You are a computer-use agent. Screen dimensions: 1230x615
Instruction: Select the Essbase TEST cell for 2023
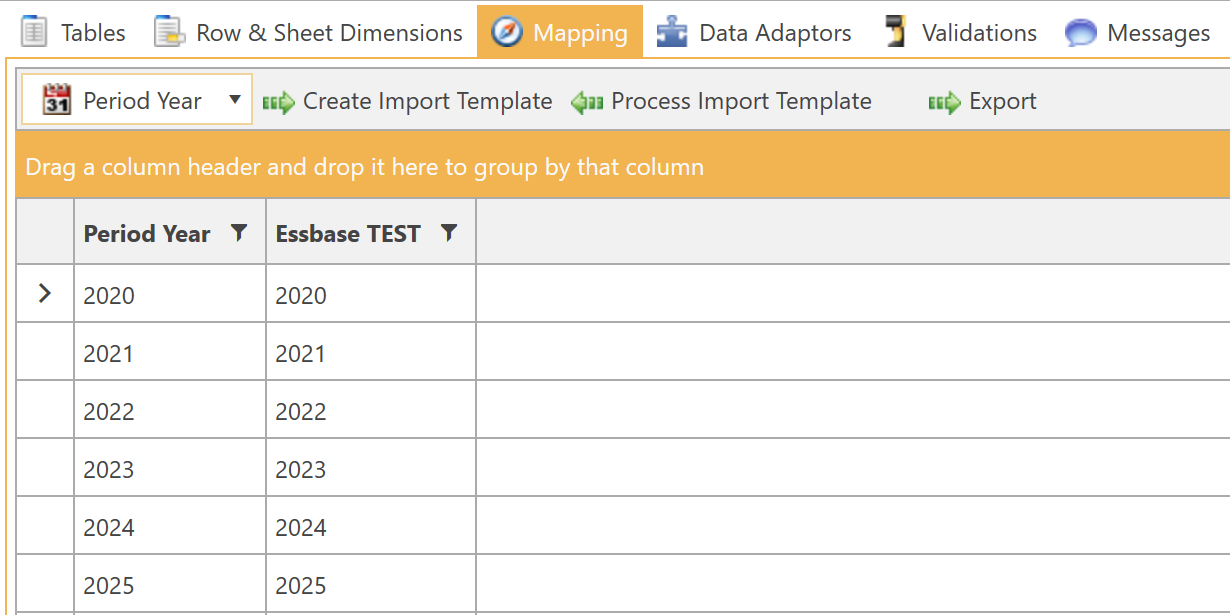click(x=370, y=469)
